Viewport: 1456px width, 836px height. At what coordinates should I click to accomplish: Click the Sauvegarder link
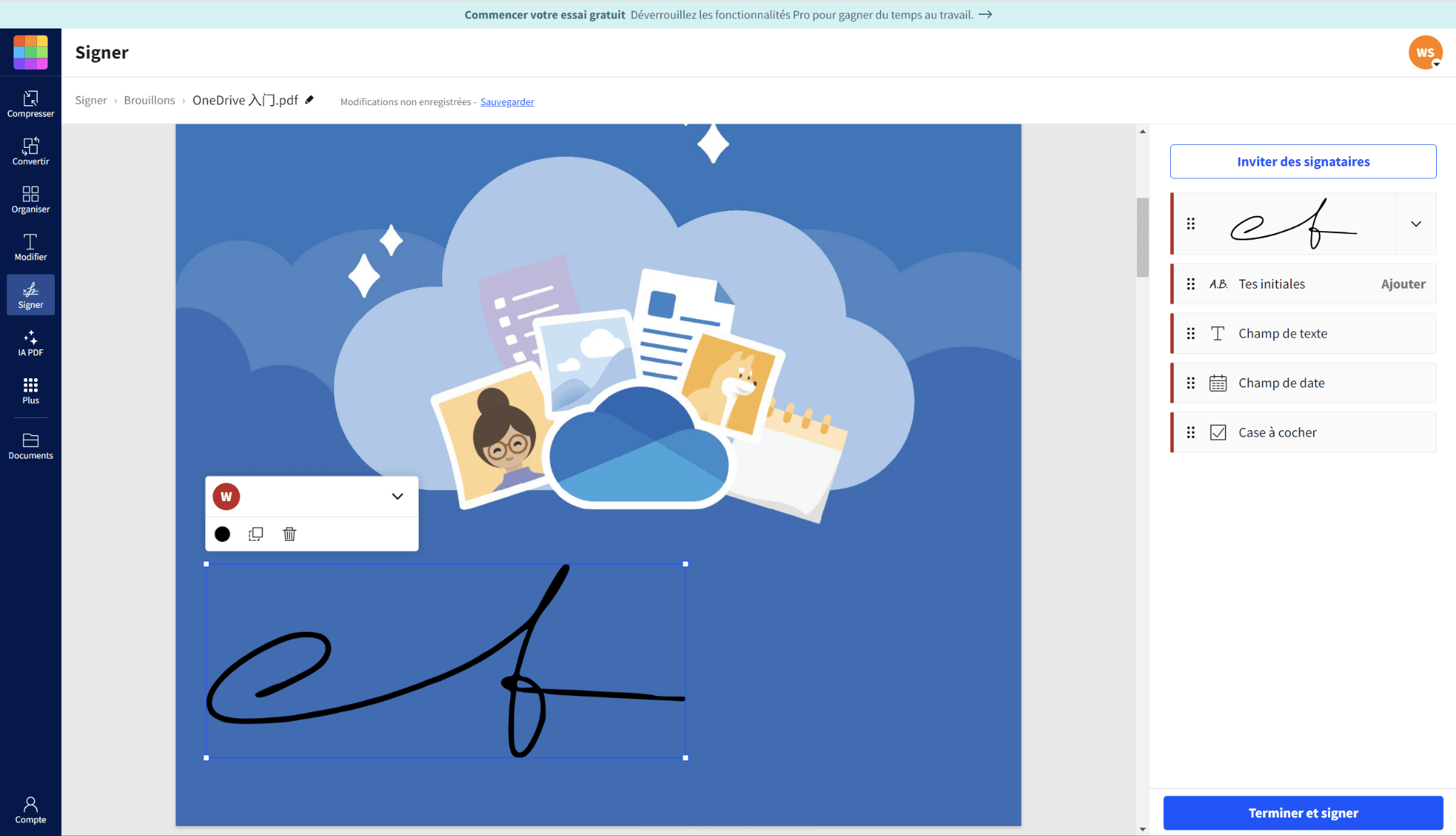tap(507, 102)
